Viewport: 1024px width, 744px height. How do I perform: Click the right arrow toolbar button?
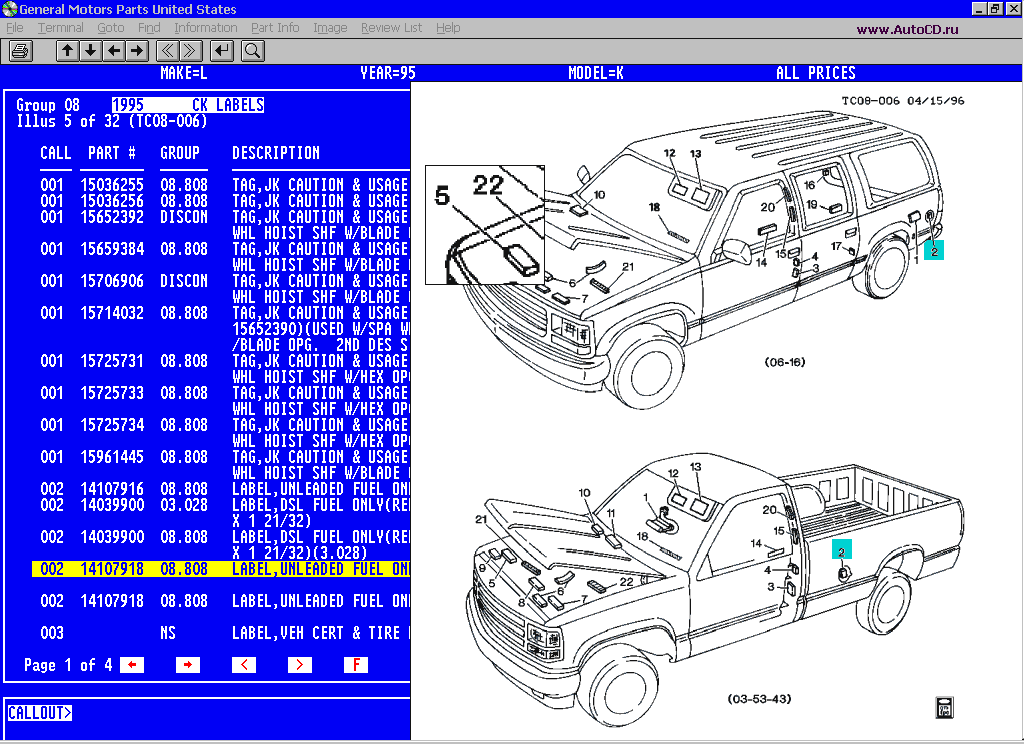pyautogui.click(x=136, y=50)
